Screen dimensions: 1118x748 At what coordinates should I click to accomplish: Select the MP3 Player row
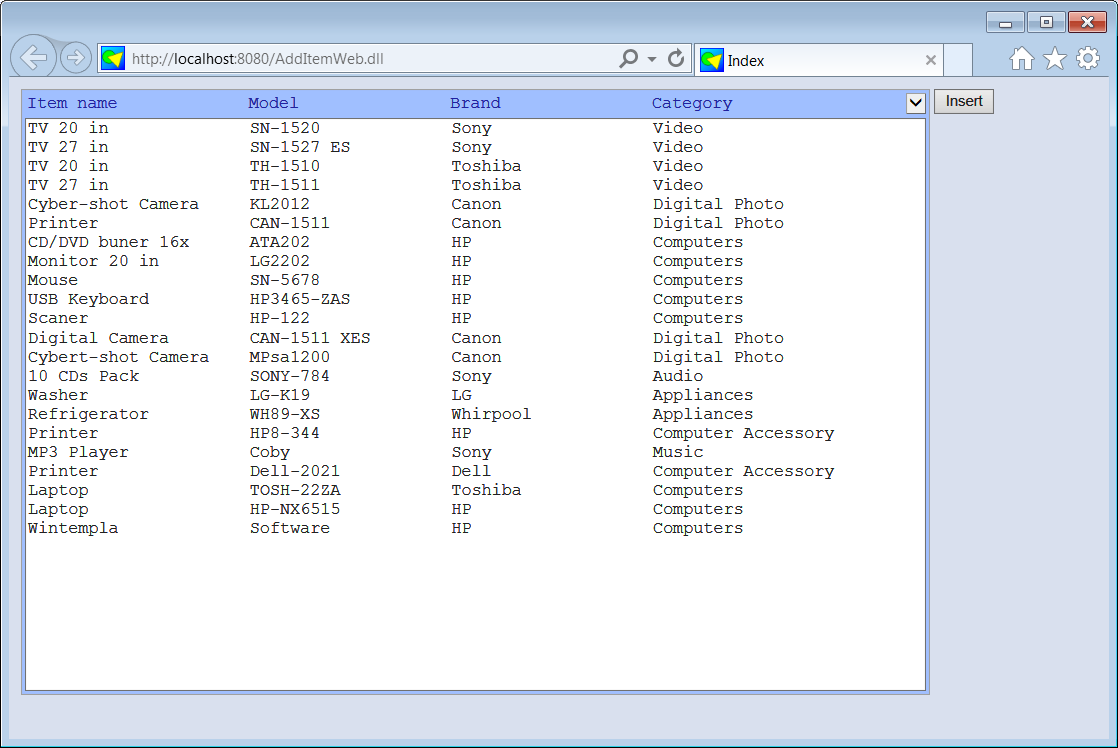(476, 452)
